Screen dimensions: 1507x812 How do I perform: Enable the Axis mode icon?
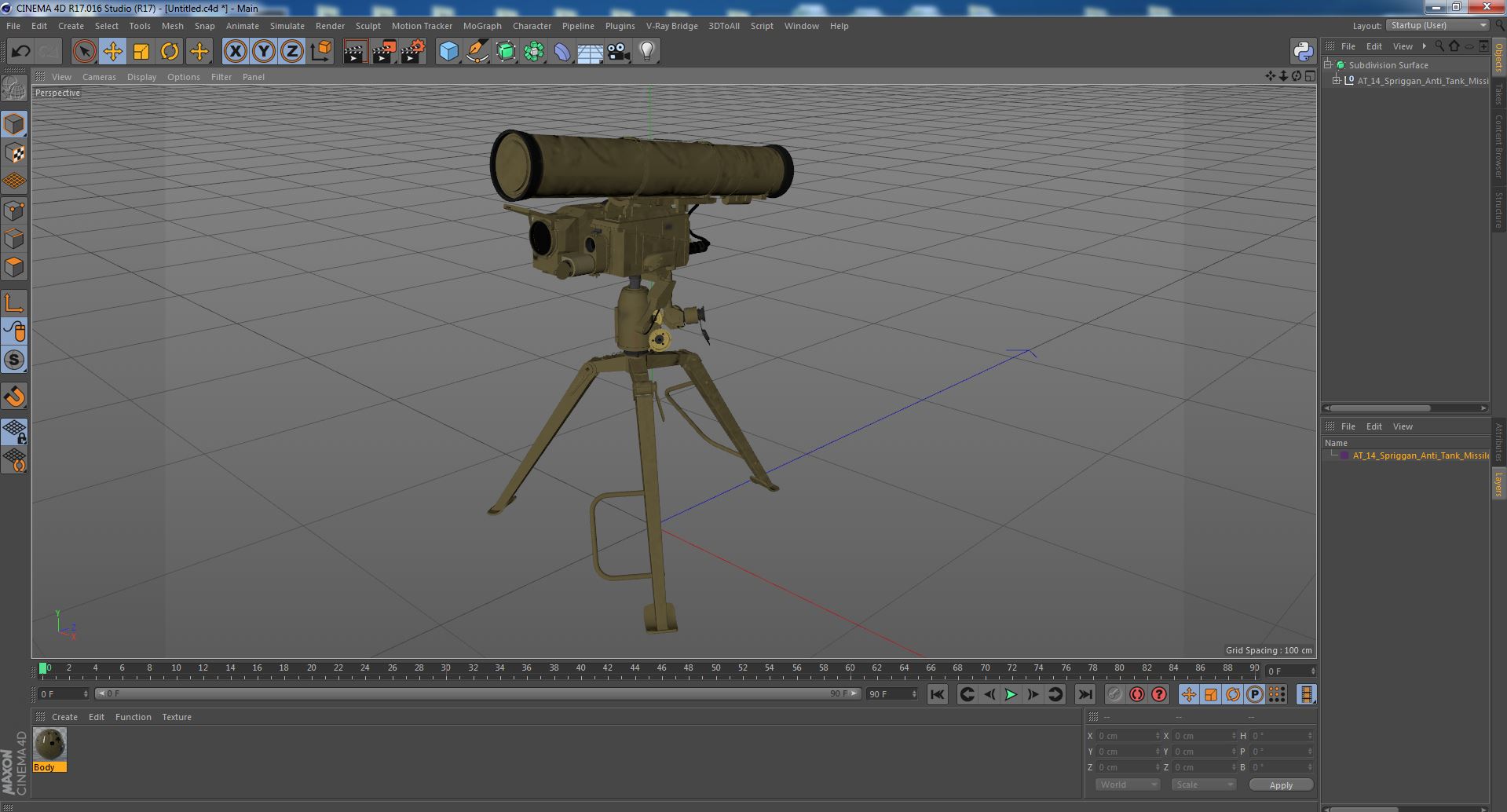tap(14, 303)
